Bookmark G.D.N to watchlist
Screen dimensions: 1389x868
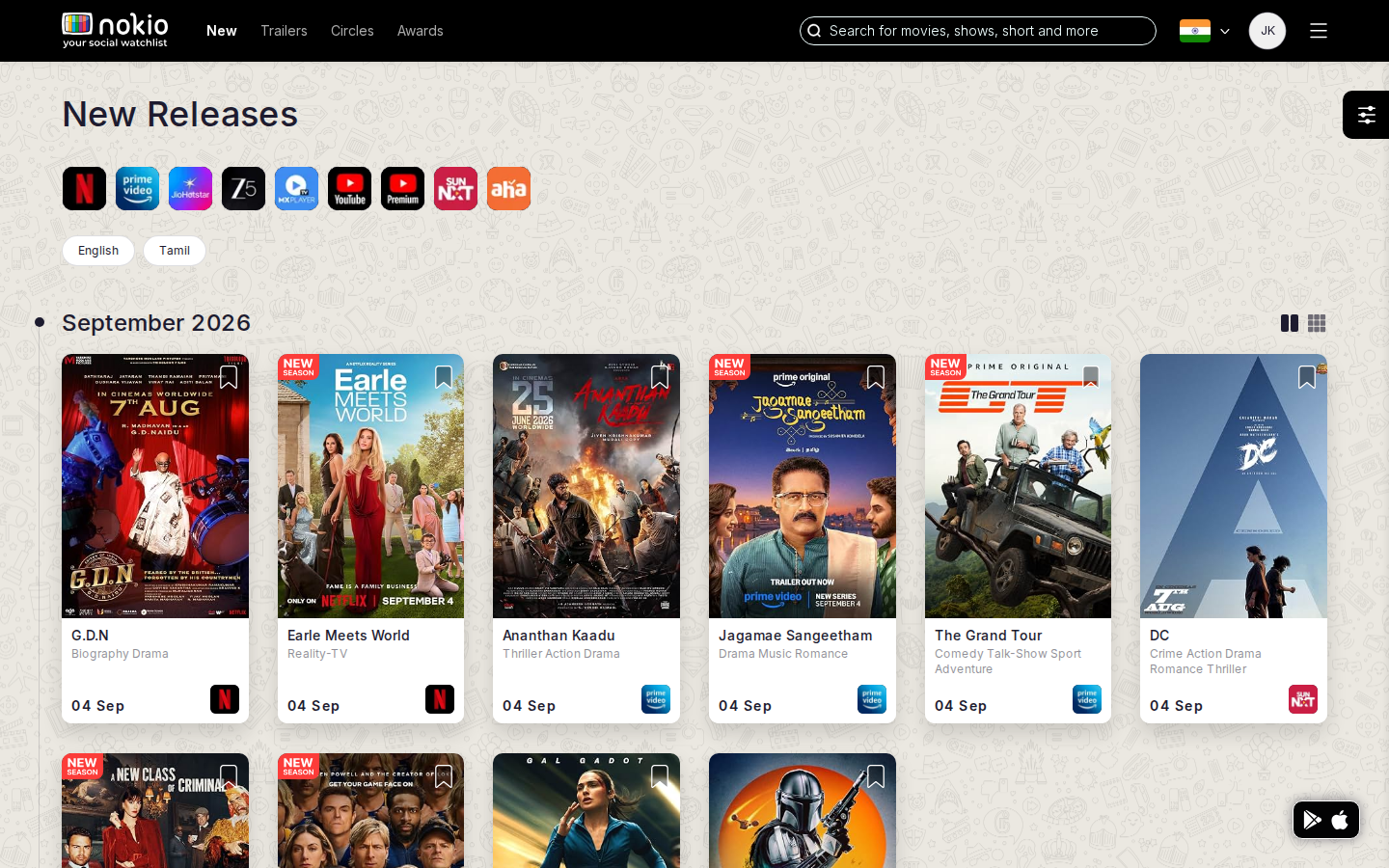point(229,377)
